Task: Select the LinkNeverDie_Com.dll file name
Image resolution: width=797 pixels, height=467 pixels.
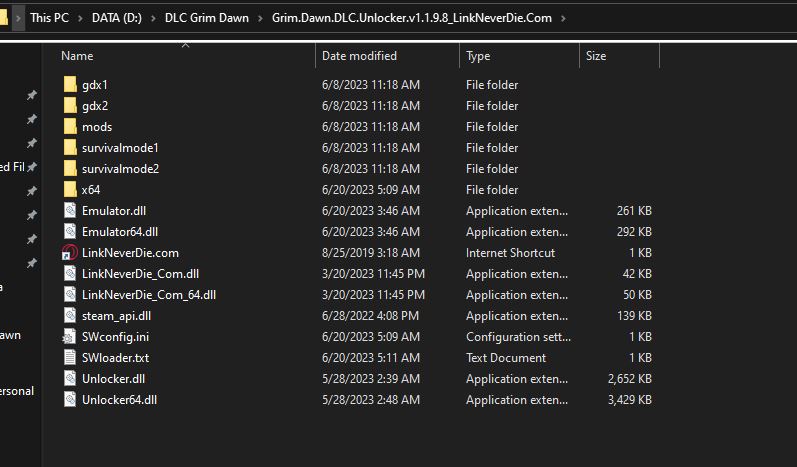Action: tap(140, 273)
